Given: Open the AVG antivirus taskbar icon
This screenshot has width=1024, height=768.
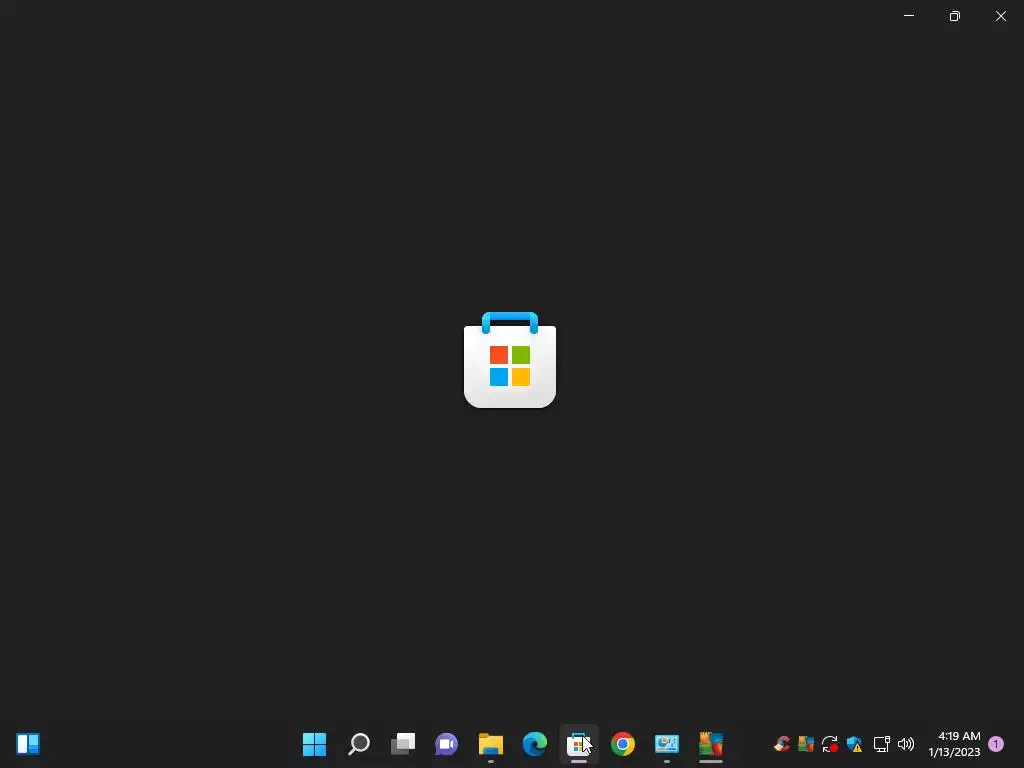Looking at the screenshot, I should (711, 744).
